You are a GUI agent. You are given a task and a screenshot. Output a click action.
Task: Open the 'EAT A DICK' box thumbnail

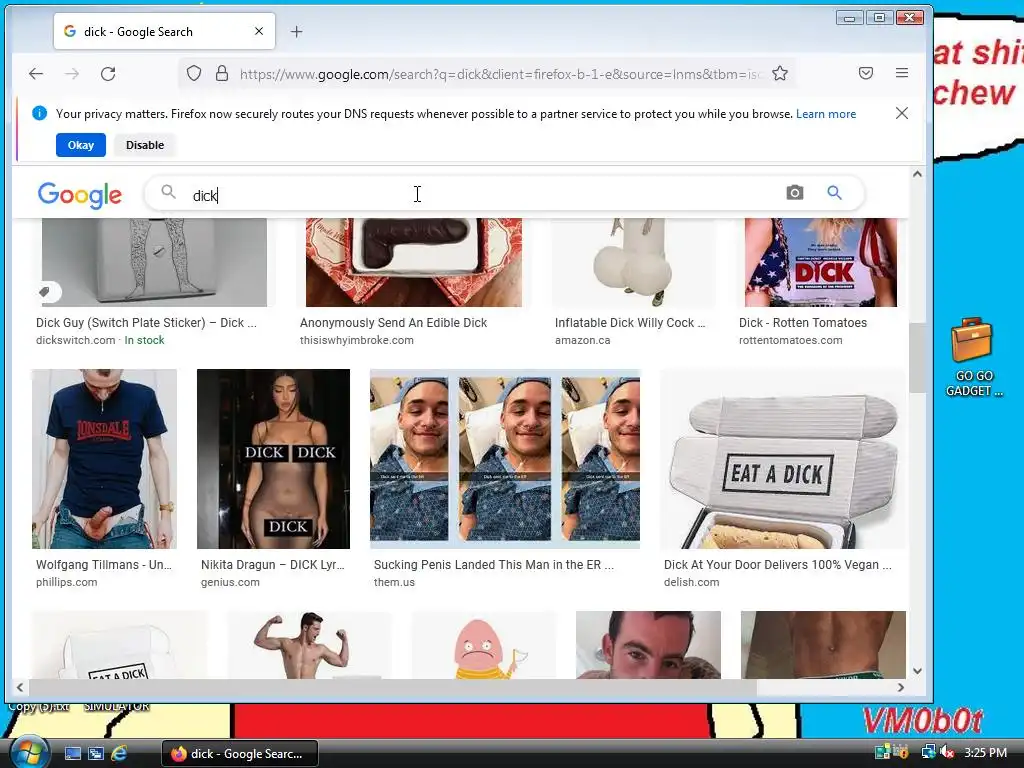pos(783,459)
